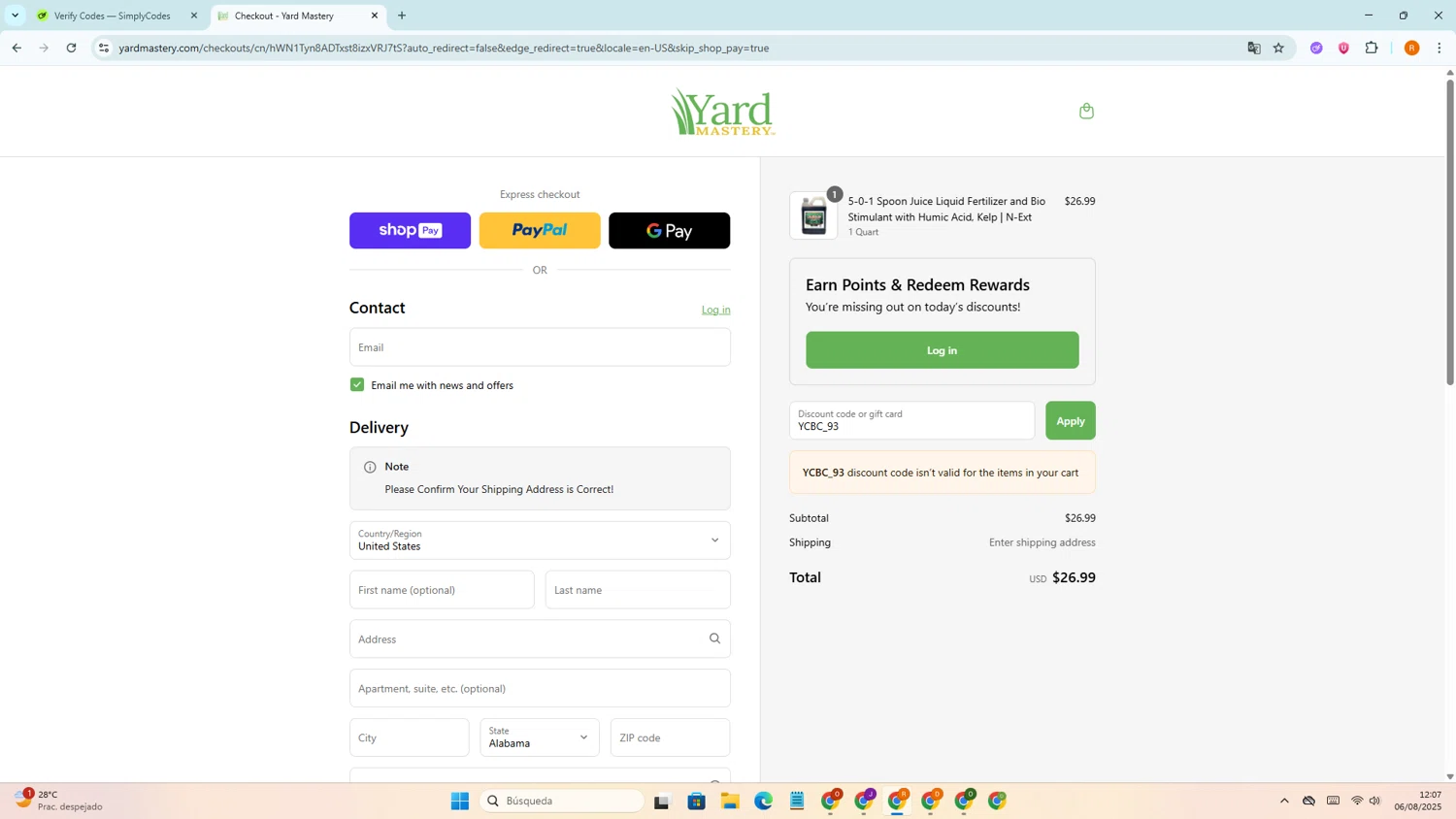1456x819 pixels.
Task: Open a new browser tab
Action: [402, 16]
